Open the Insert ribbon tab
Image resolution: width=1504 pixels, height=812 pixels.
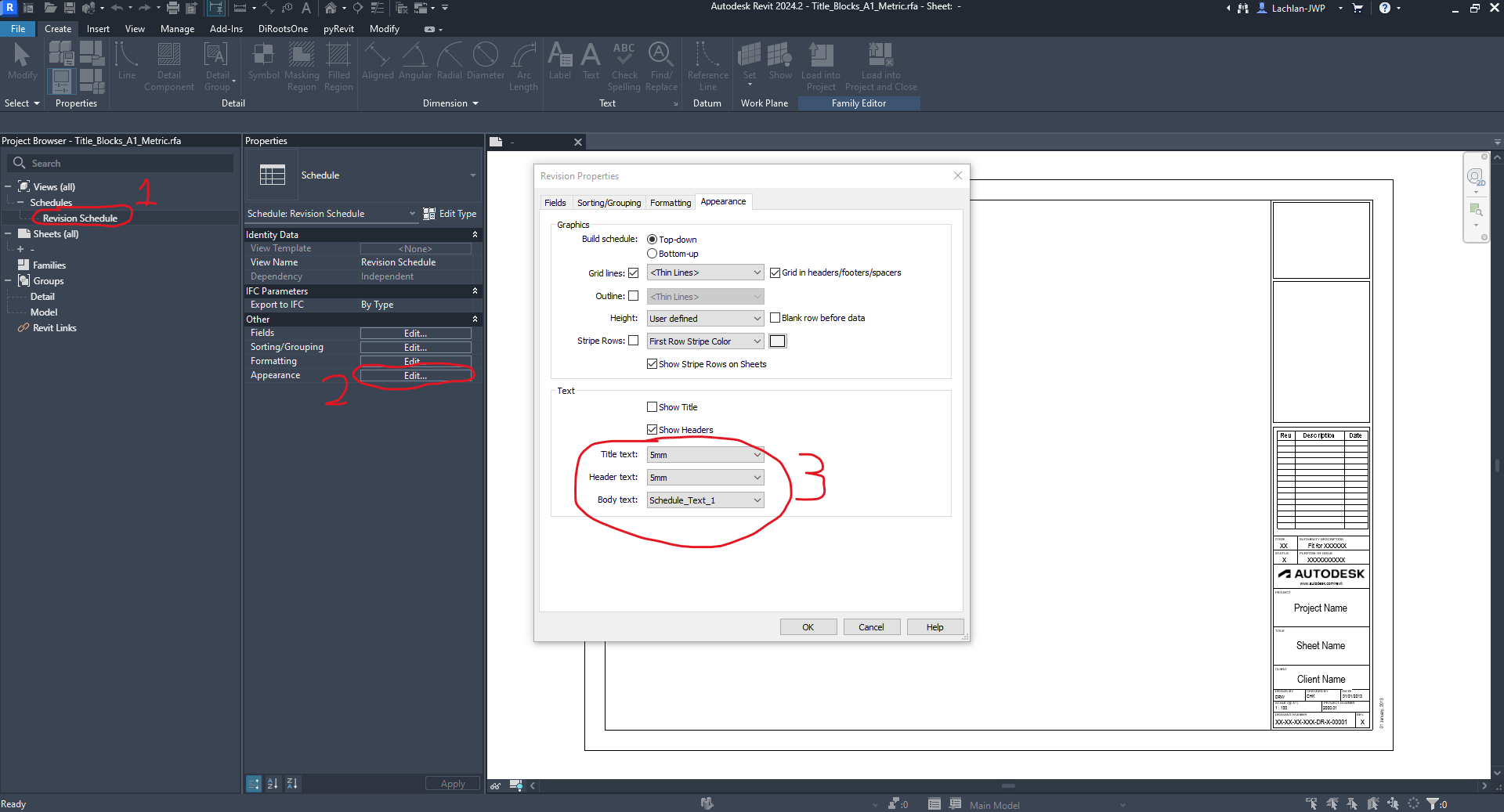(98, 29)
